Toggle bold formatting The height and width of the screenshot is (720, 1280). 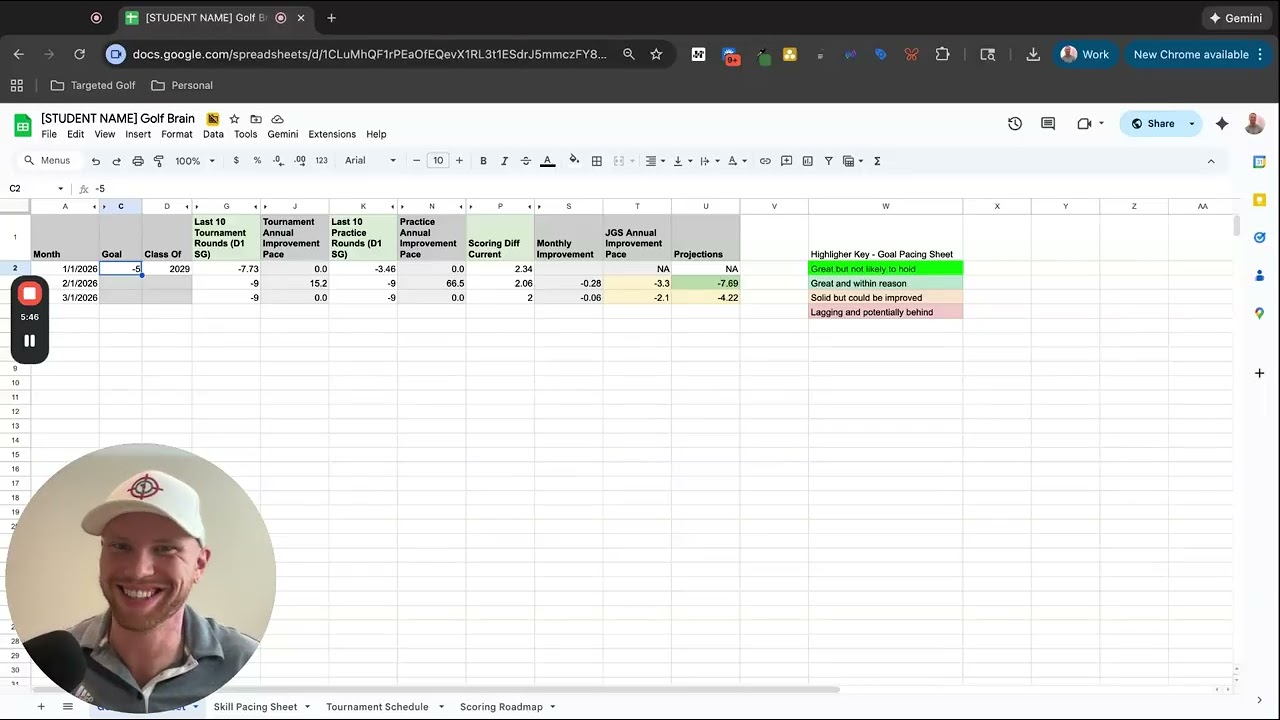tap(483, 161)
